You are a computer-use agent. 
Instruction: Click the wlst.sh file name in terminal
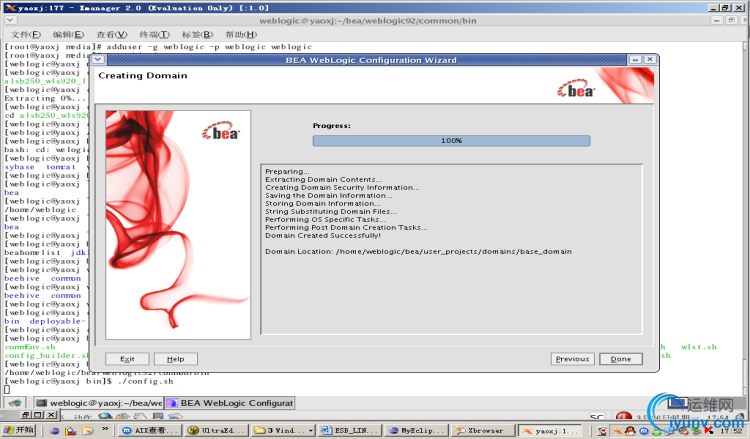click(x=699, y=347)
